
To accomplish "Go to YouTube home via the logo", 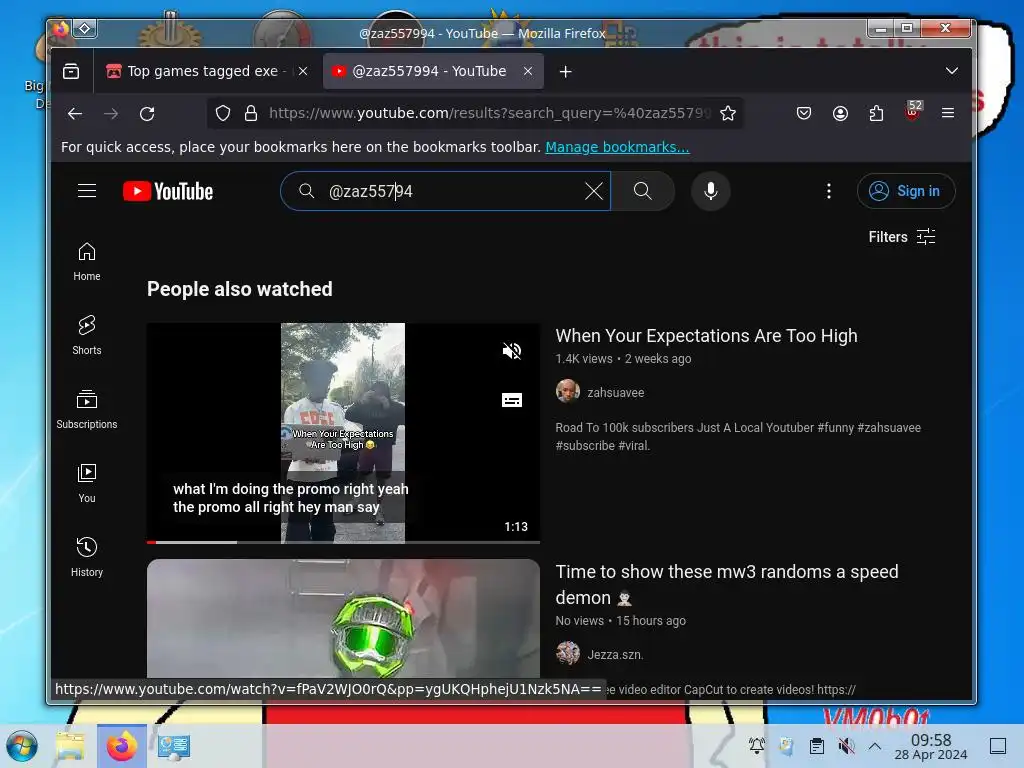I will click(168, 191).
